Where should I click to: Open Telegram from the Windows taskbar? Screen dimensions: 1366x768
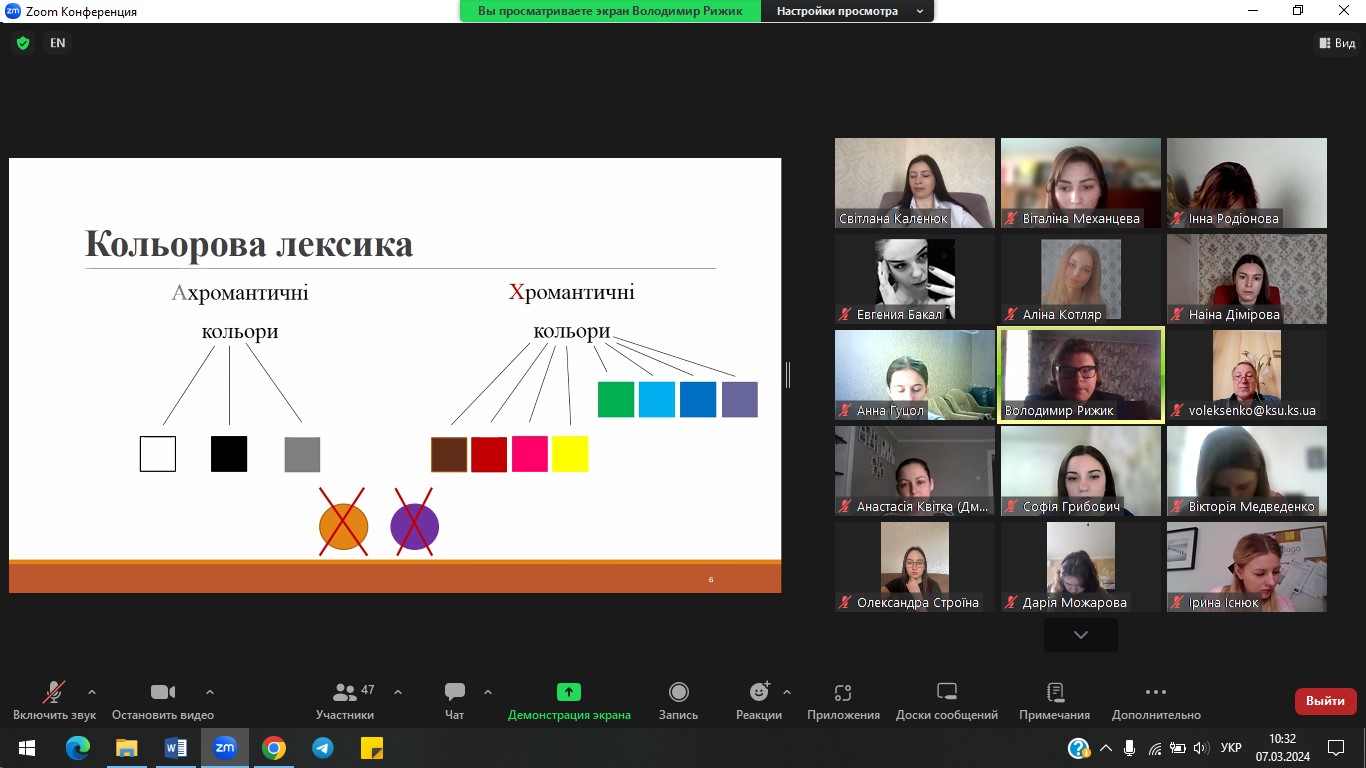[x=322, y=748]
